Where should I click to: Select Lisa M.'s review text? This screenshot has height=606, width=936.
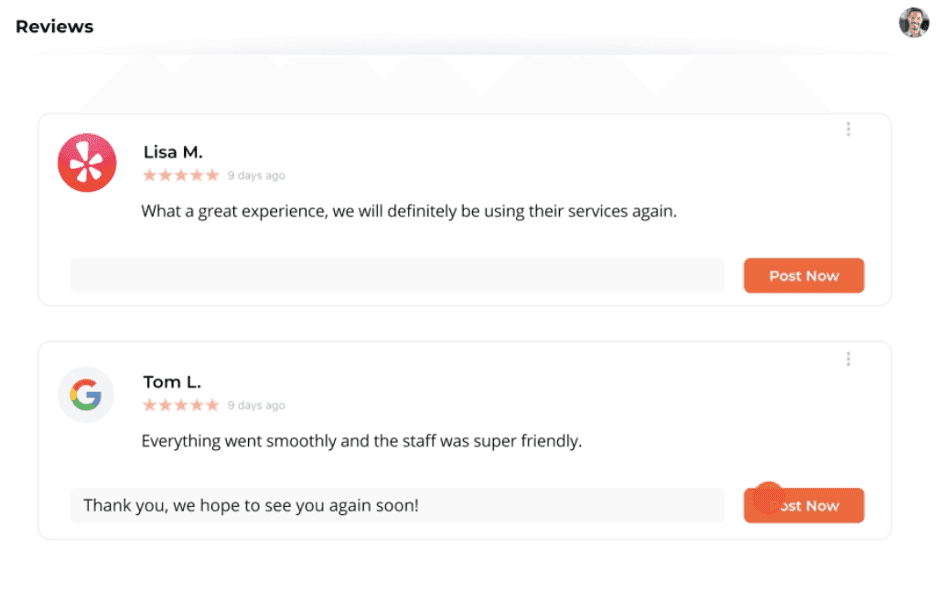pyautogui.click(x=410, y=211)
